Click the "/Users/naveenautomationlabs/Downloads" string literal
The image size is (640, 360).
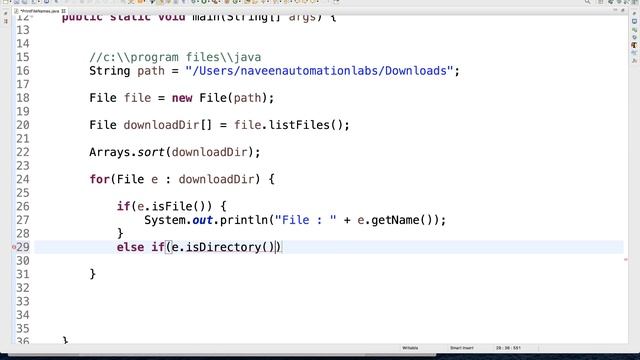click(319, 71)
